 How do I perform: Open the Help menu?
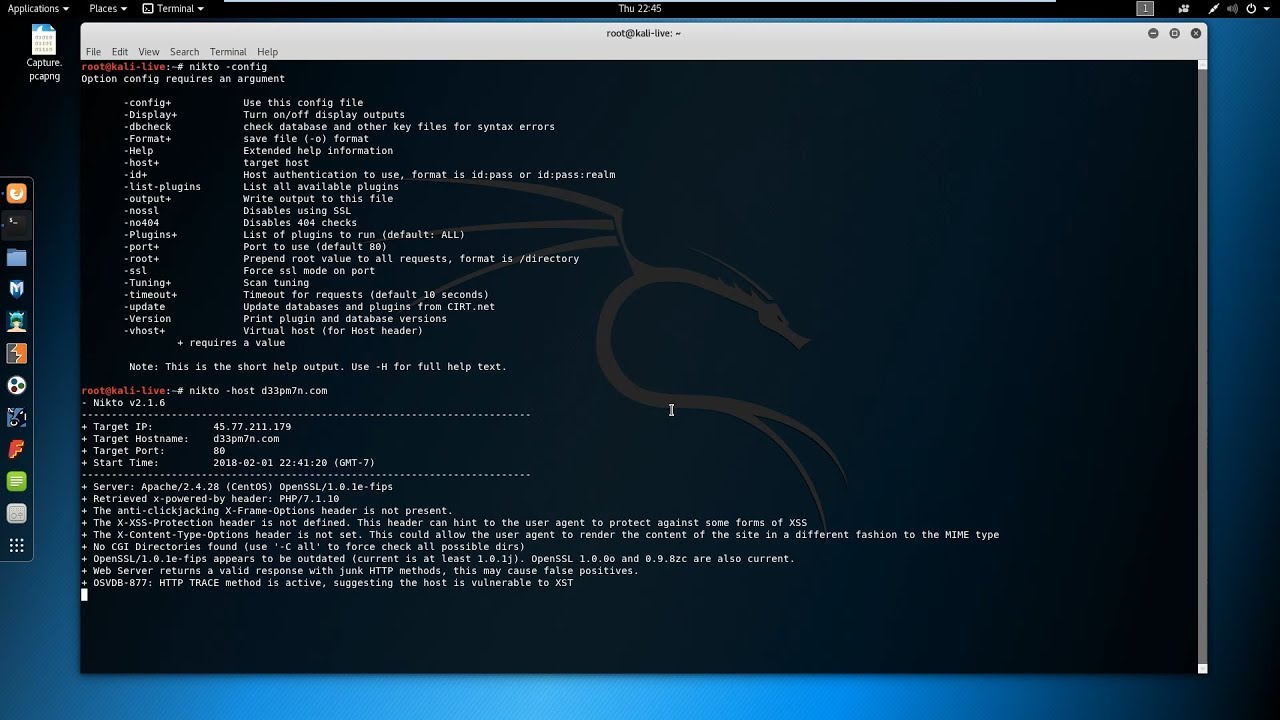tap(267, 52)
